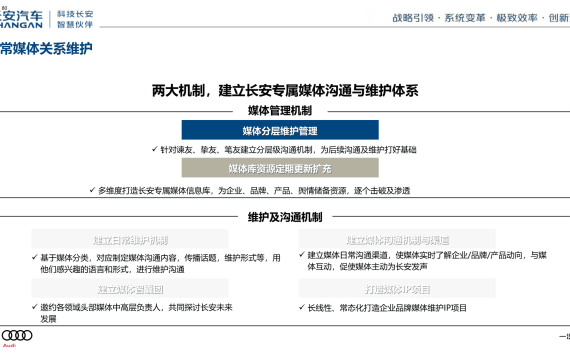Click checkmark beside 建立媒体日常沟通渠道
Screen dimensions: 570x360
click(302, 255)
